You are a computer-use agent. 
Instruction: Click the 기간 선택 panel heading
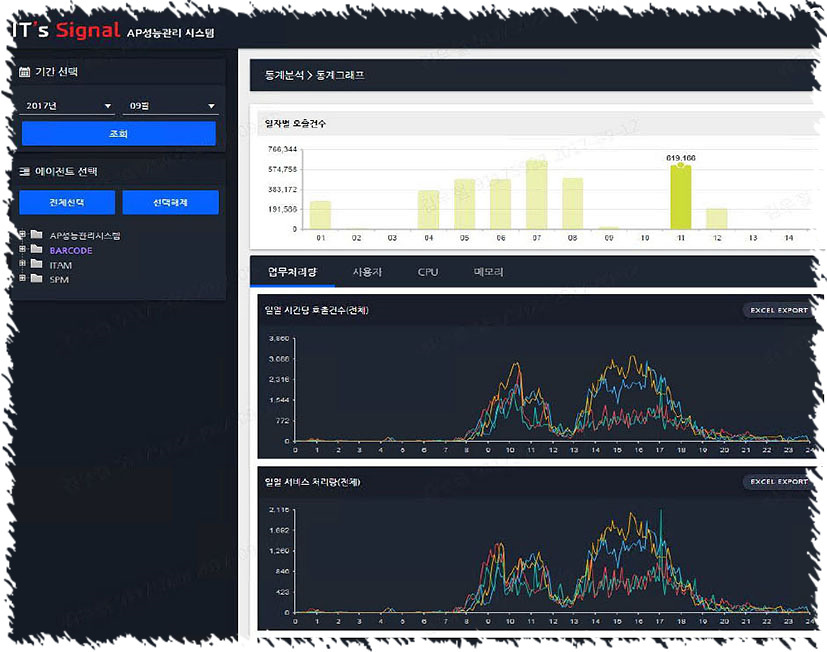click(x=56, y=72)
